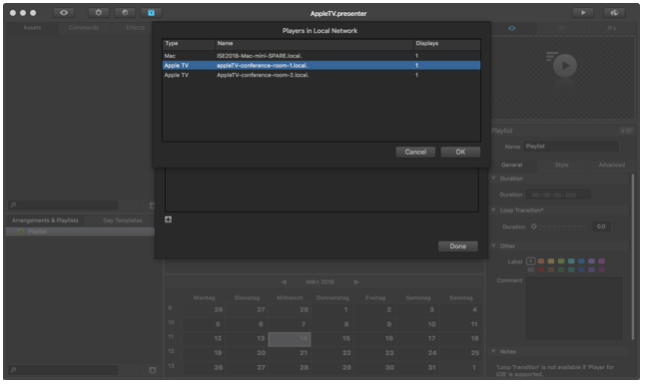
Task: Click the inspector vertical scrollbar
Action: [633, 257]
